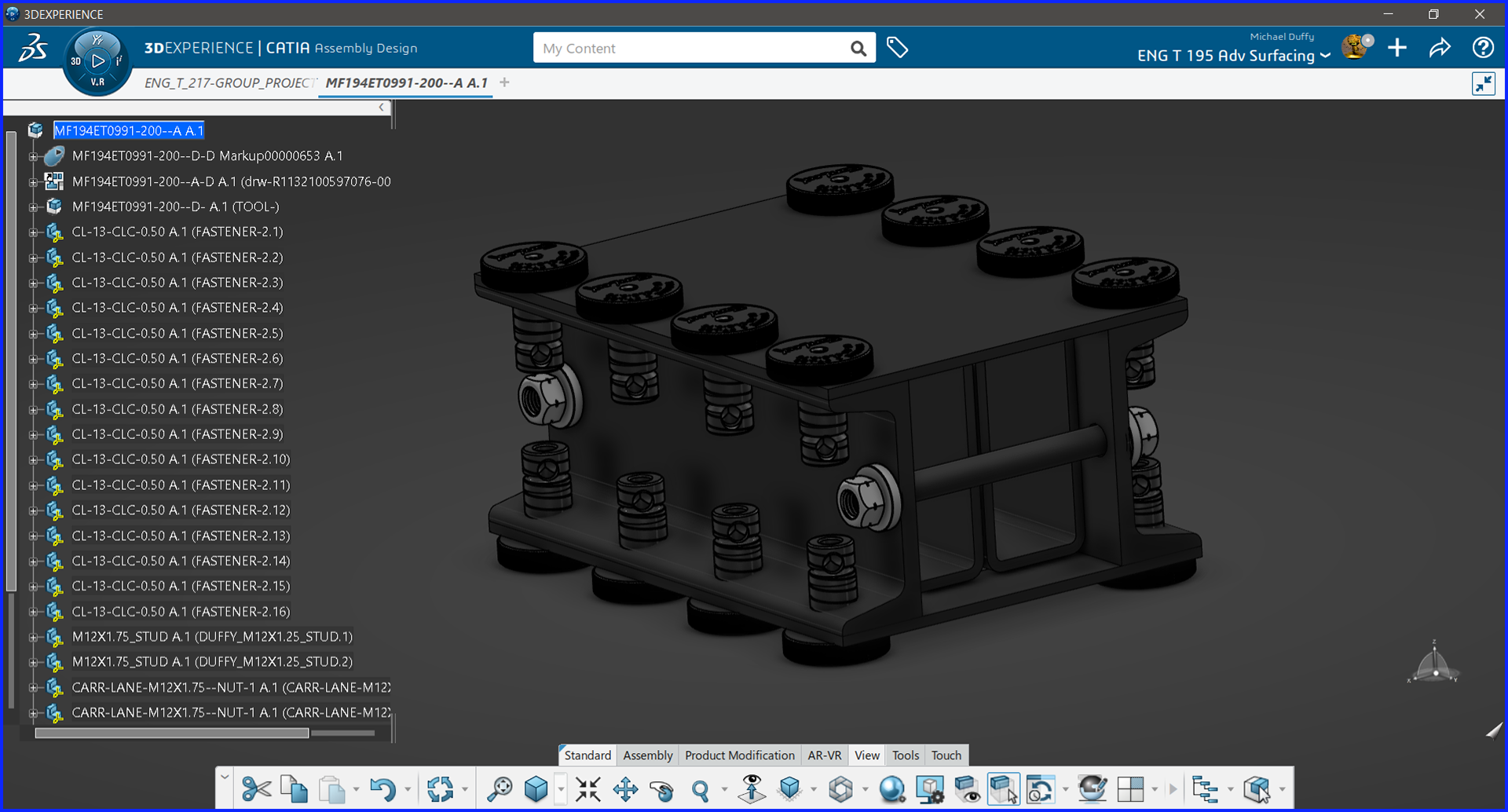The image size is (1508, 812).
Task: Click the Update refresh arrows icon
Action: pyautogui.click(x=441, y=789)
